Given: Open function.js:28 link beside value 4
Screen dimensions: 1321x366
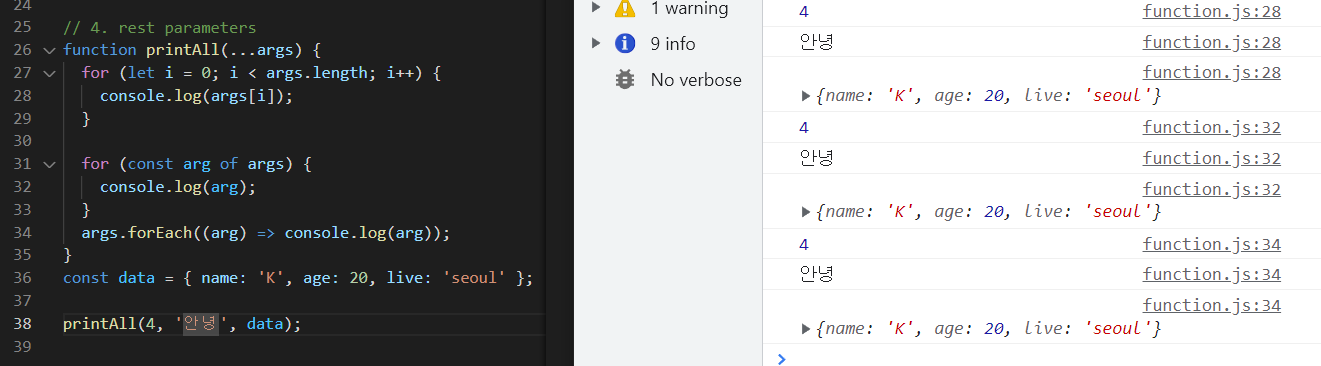Looking at the screenshot, I should tap(1212, 12).
